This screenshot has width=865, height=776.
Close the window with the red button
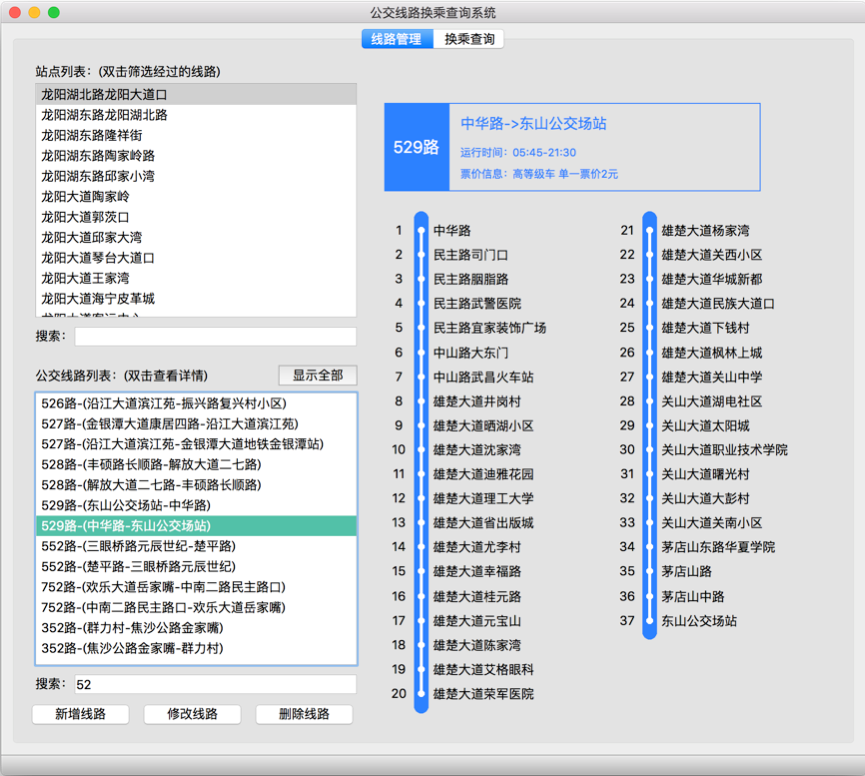[15, 12]
